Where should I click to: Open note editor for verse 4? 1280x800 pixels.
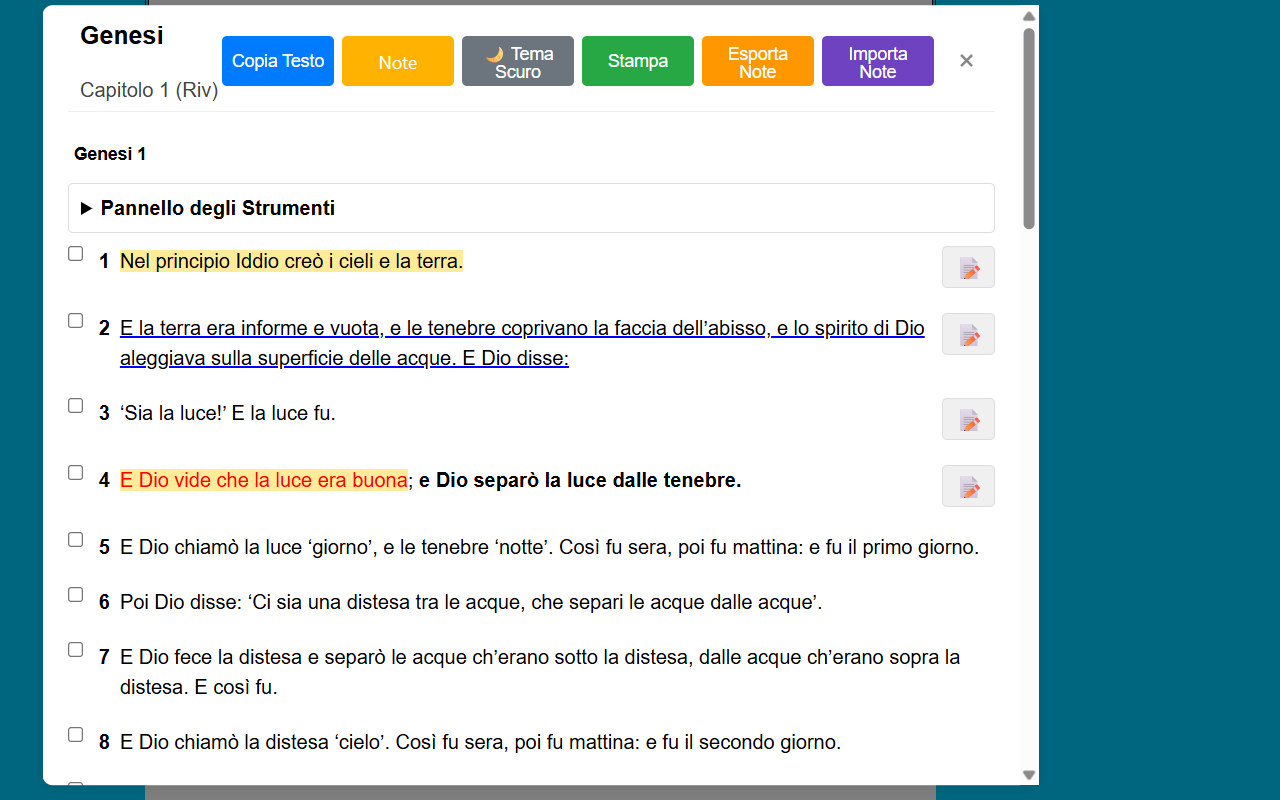coord(967,486)
